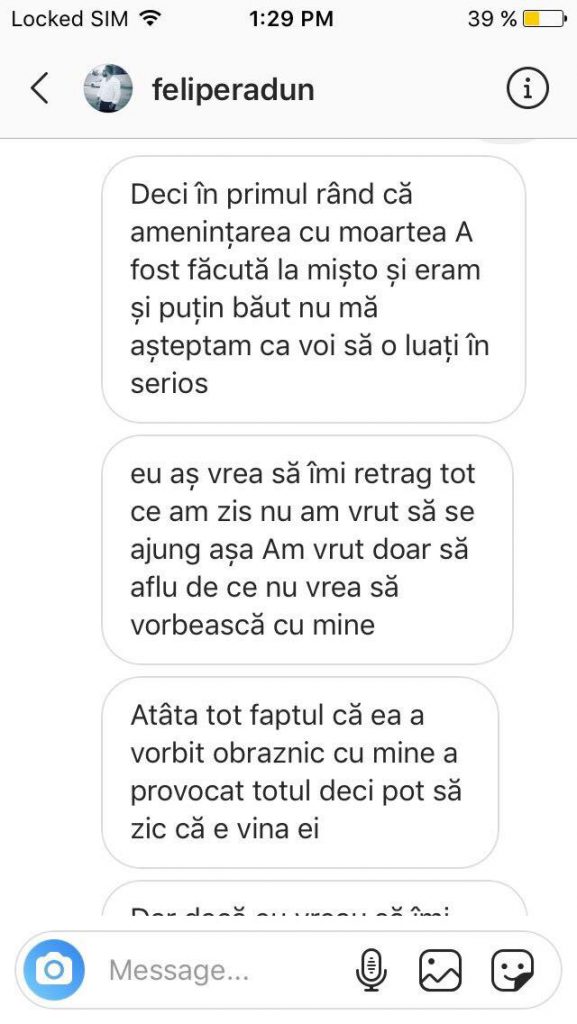Open feliperadun username in header

coord(233,90)
